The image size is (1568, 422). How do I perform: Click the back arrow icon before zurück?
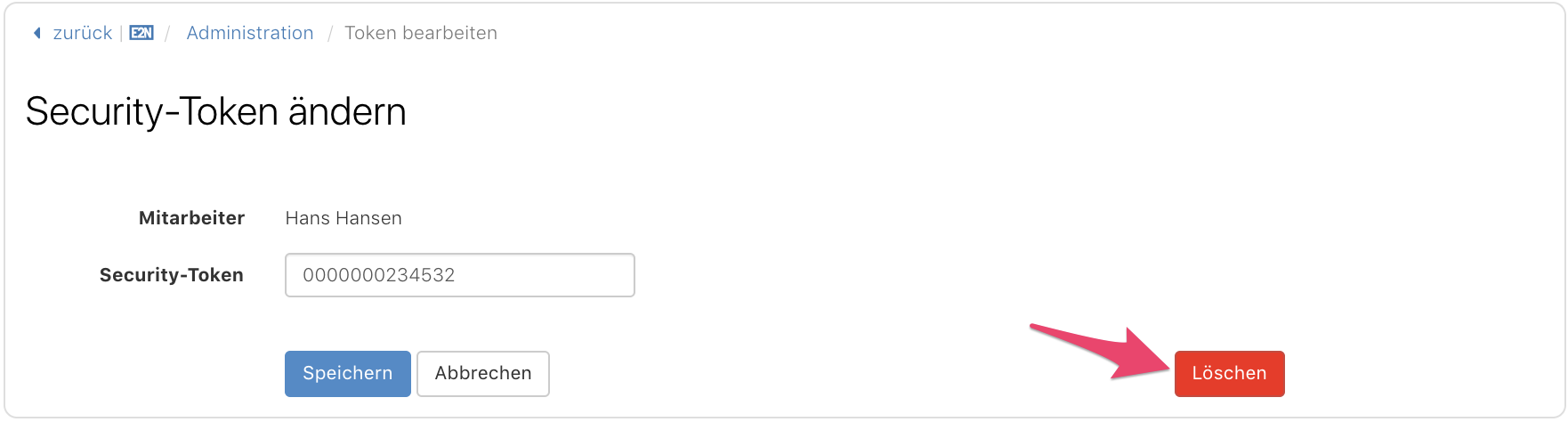pyautogui.click(x=37, y=33)
